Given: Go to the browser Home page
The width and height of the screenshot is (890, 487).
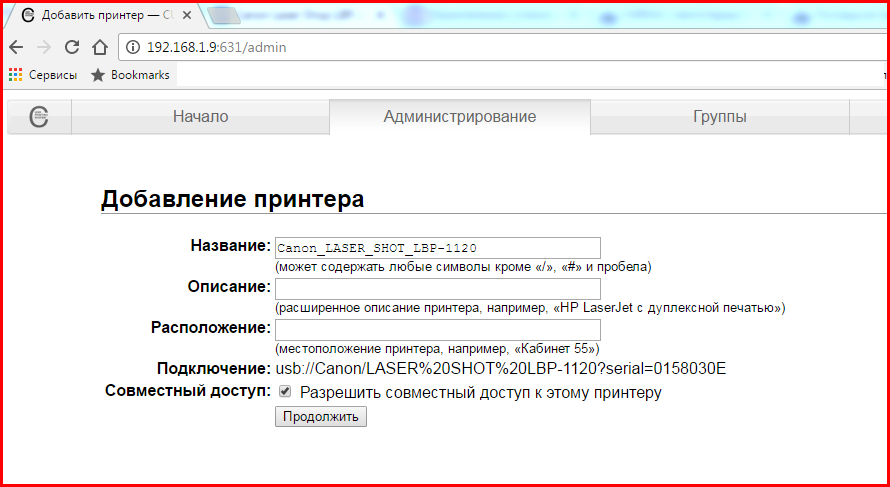Looking at the screenshot, I should point(99,47).
